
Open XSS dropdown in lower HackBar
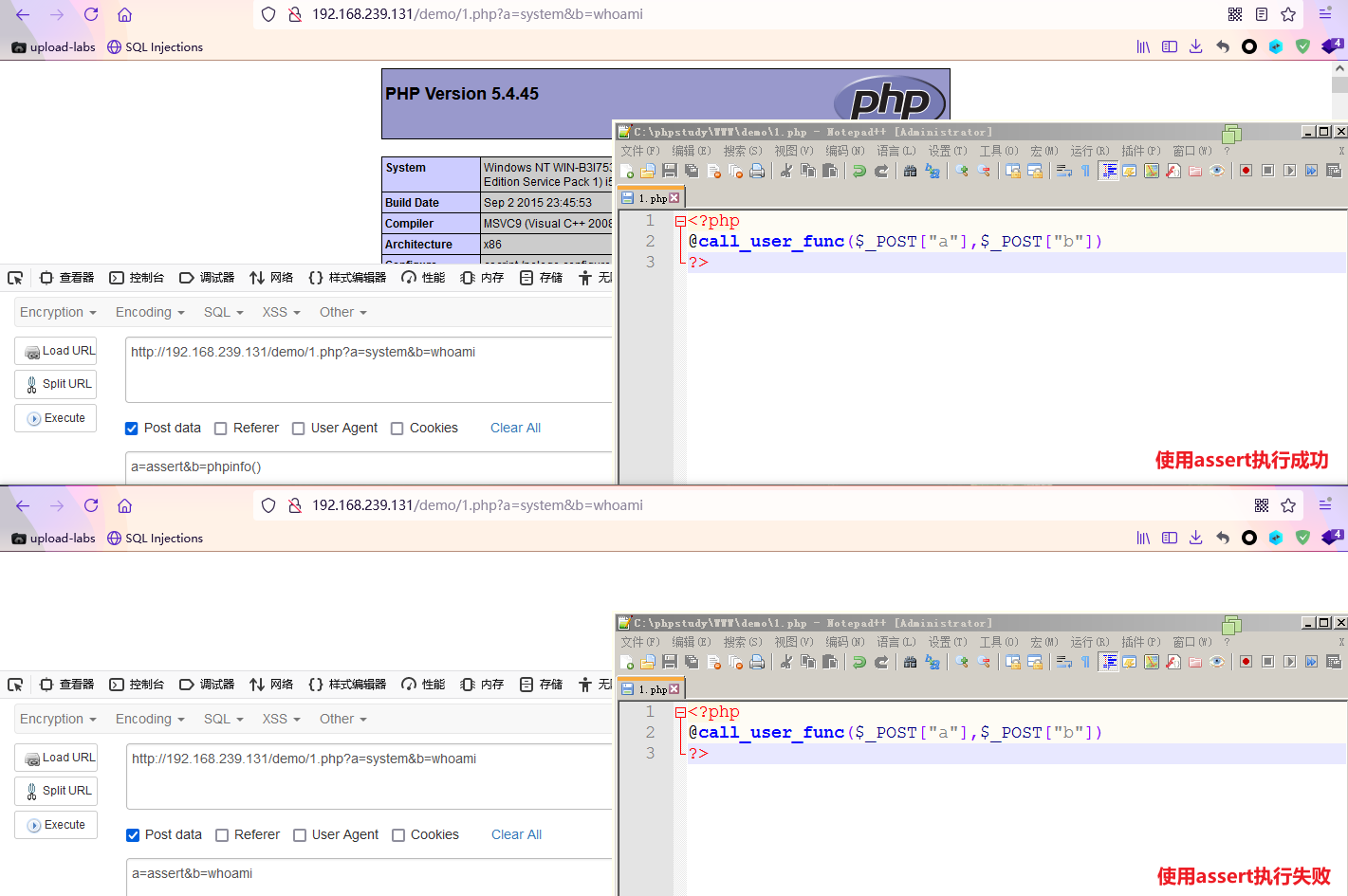click(281, 719)
